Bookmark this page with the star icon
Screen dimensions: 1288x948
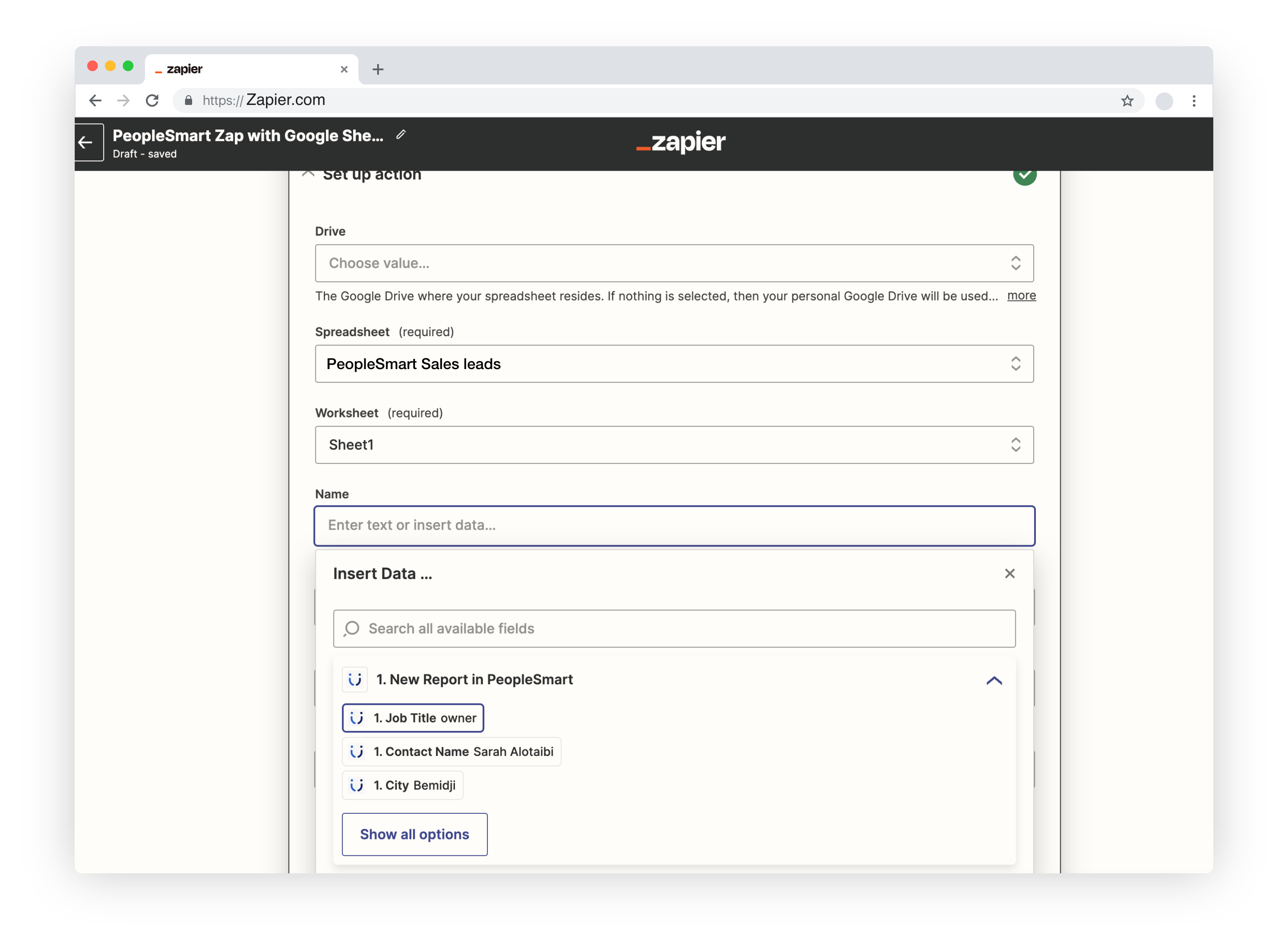point(1127,101)
